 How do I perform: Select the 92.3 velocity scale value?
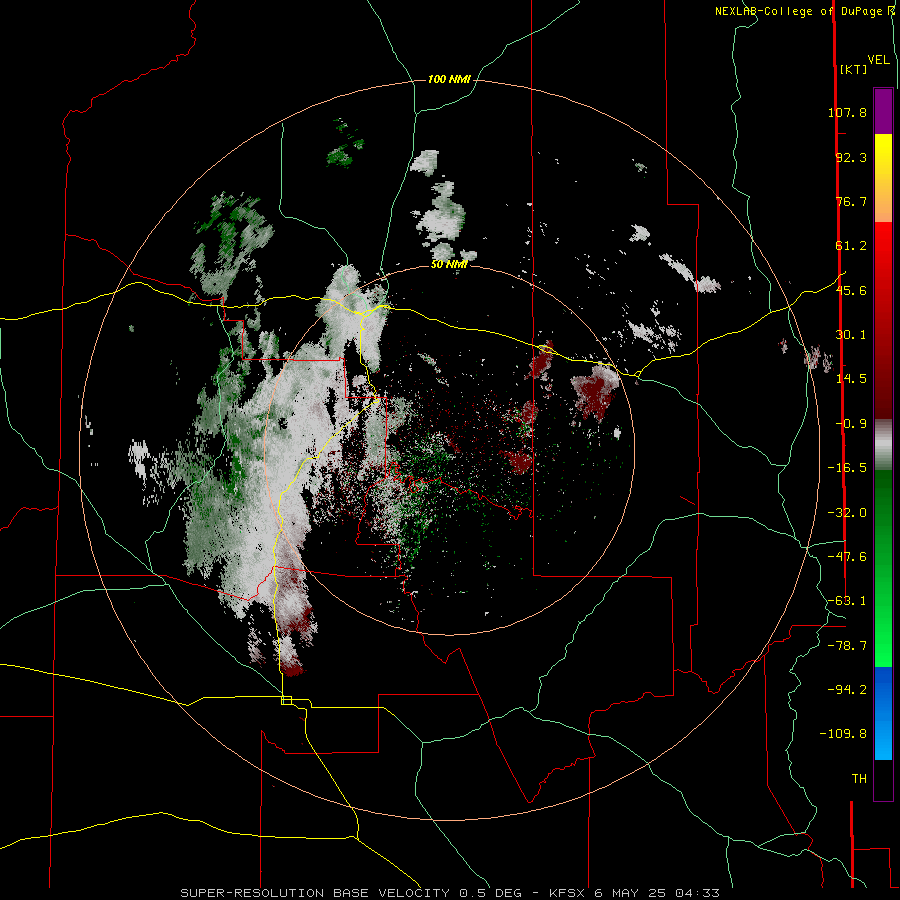pyautogui.click(x=851, y=157)
